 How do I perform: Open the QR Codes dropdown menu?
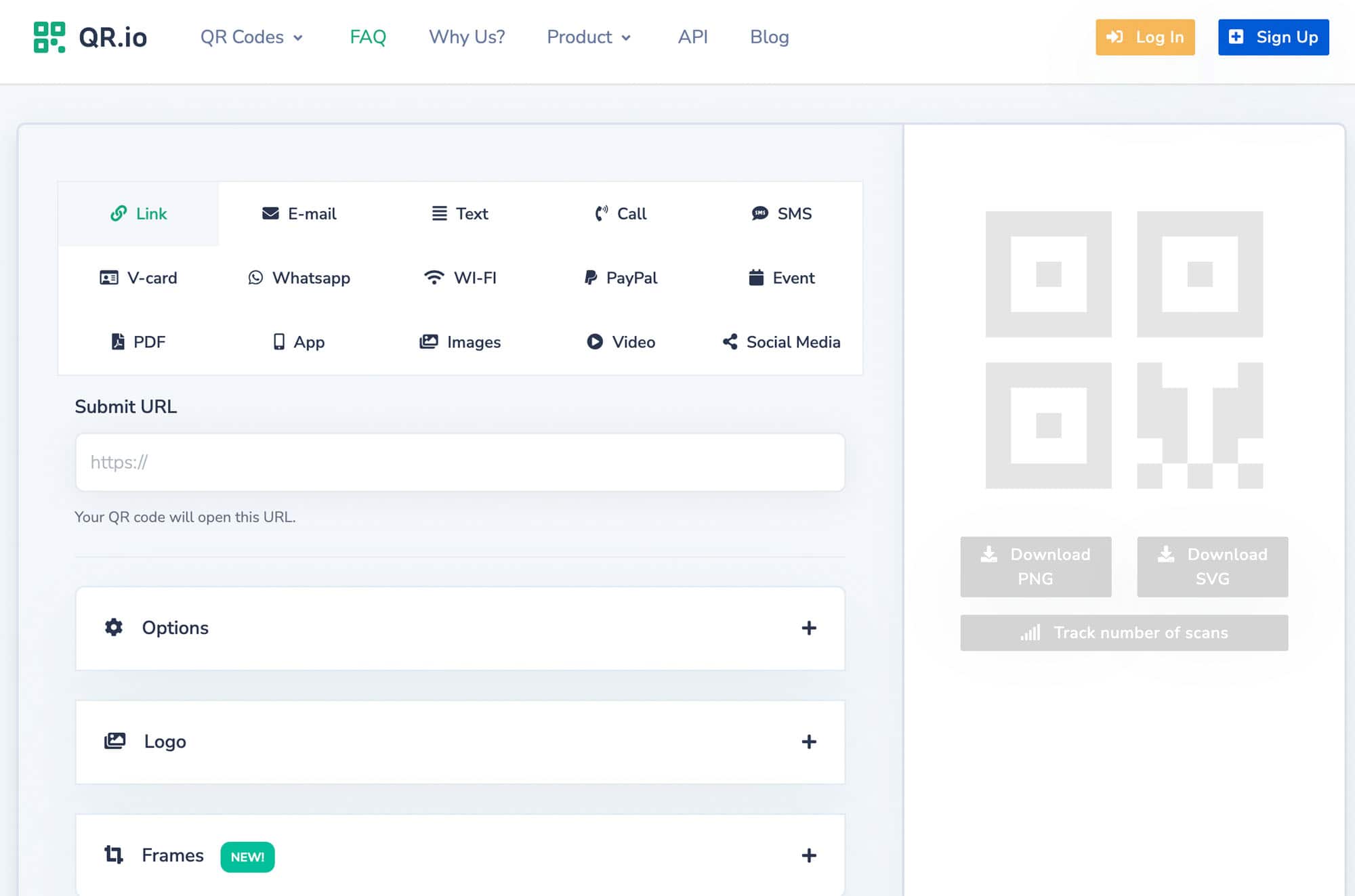tap(251, 37)
